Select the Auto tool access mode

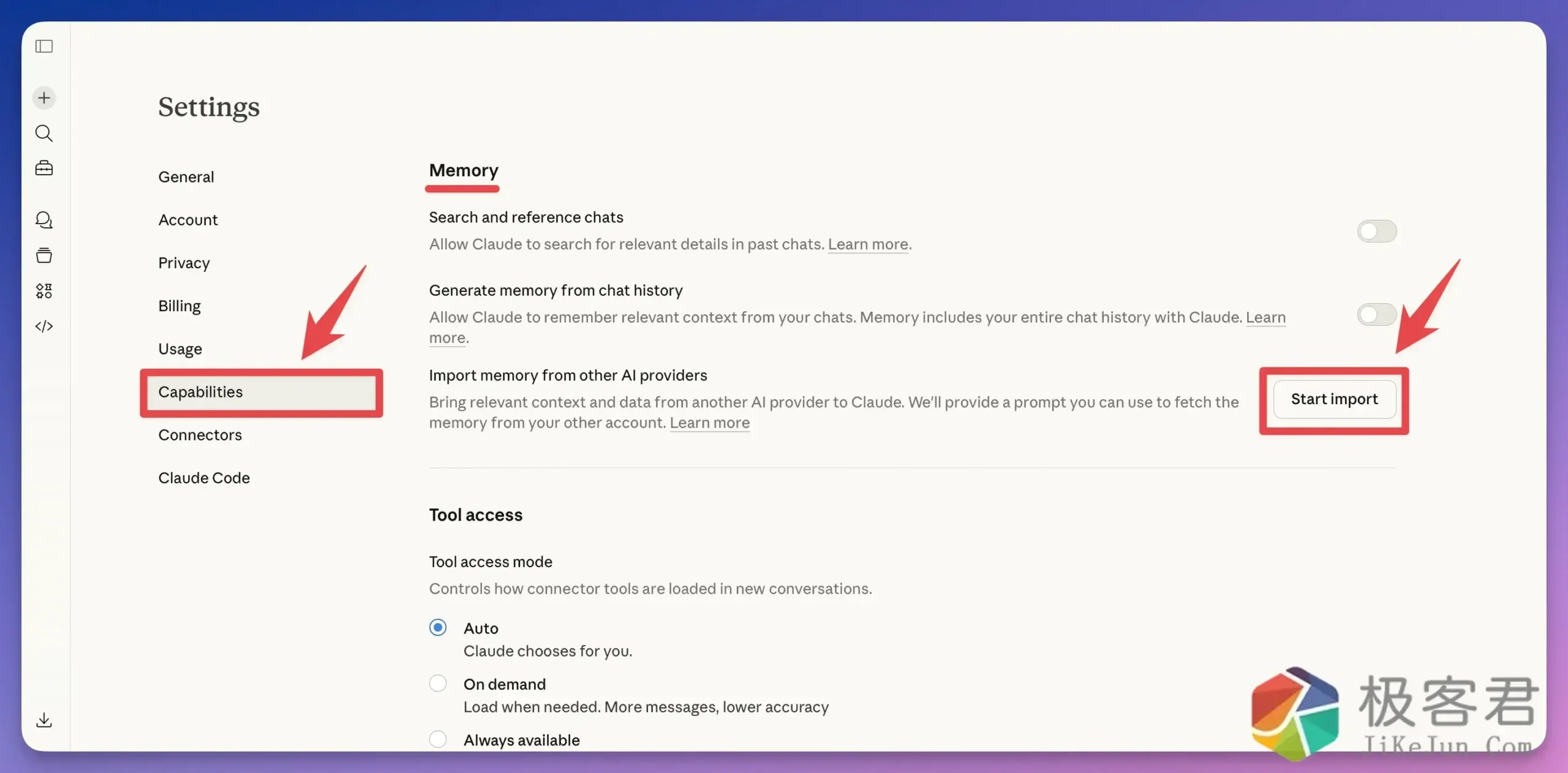(x=438, y=628)
